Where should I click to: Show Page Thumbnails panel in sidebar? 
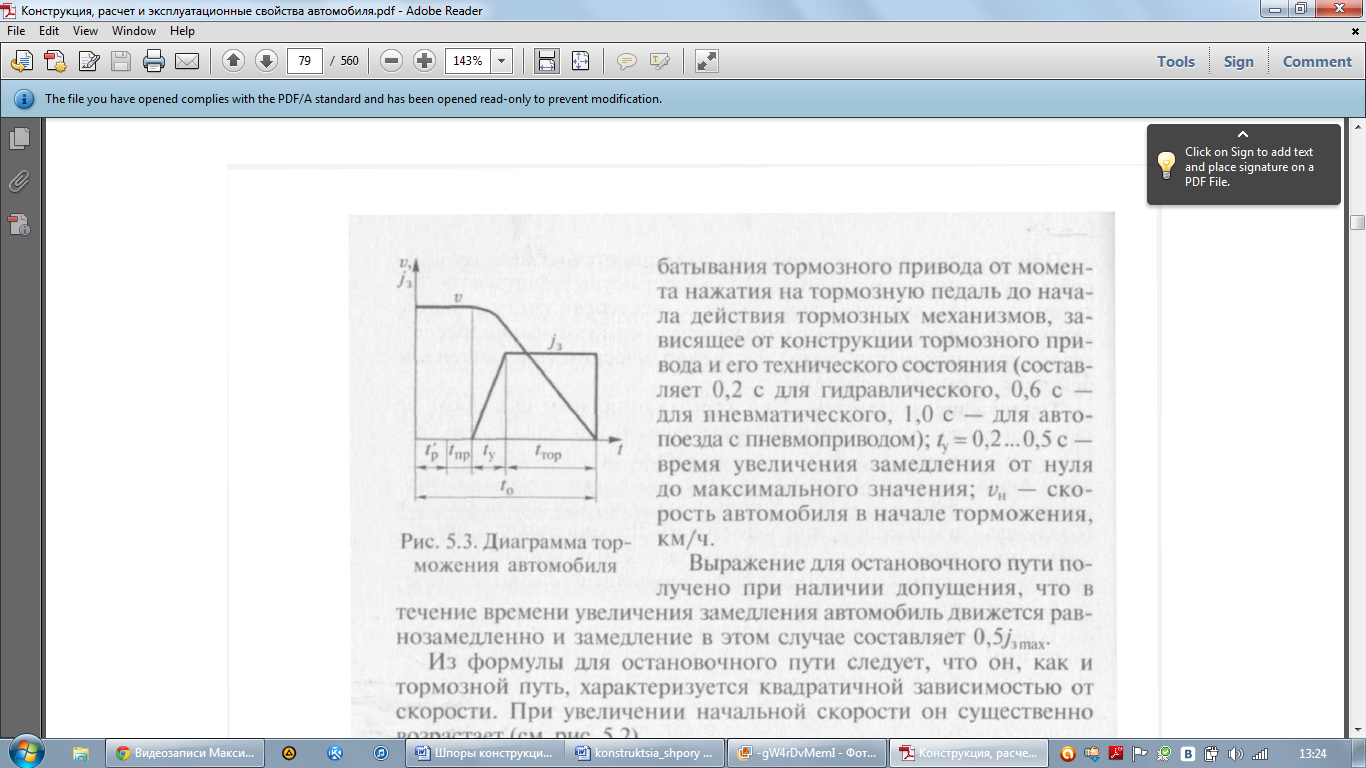pos(19,138)
